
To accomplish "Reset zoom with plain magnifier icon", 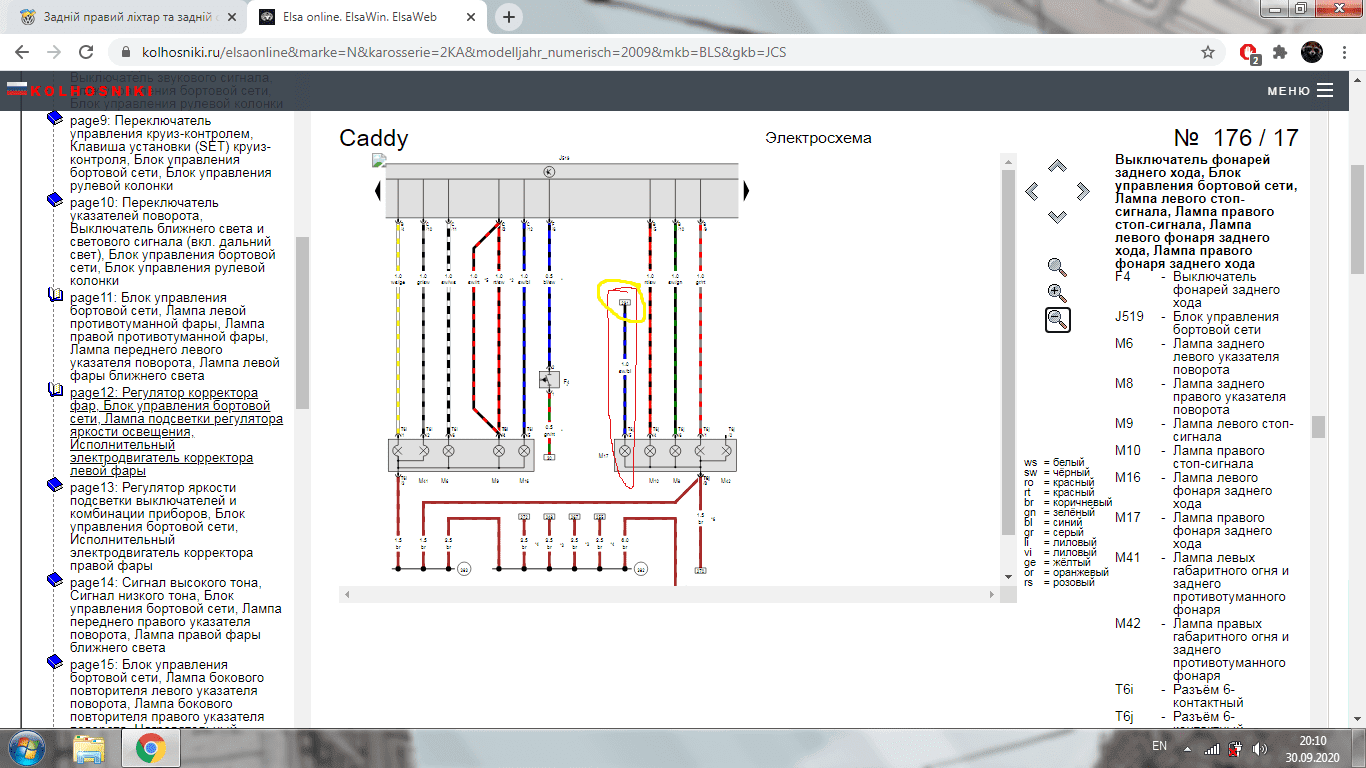I will coord(1057,267).
